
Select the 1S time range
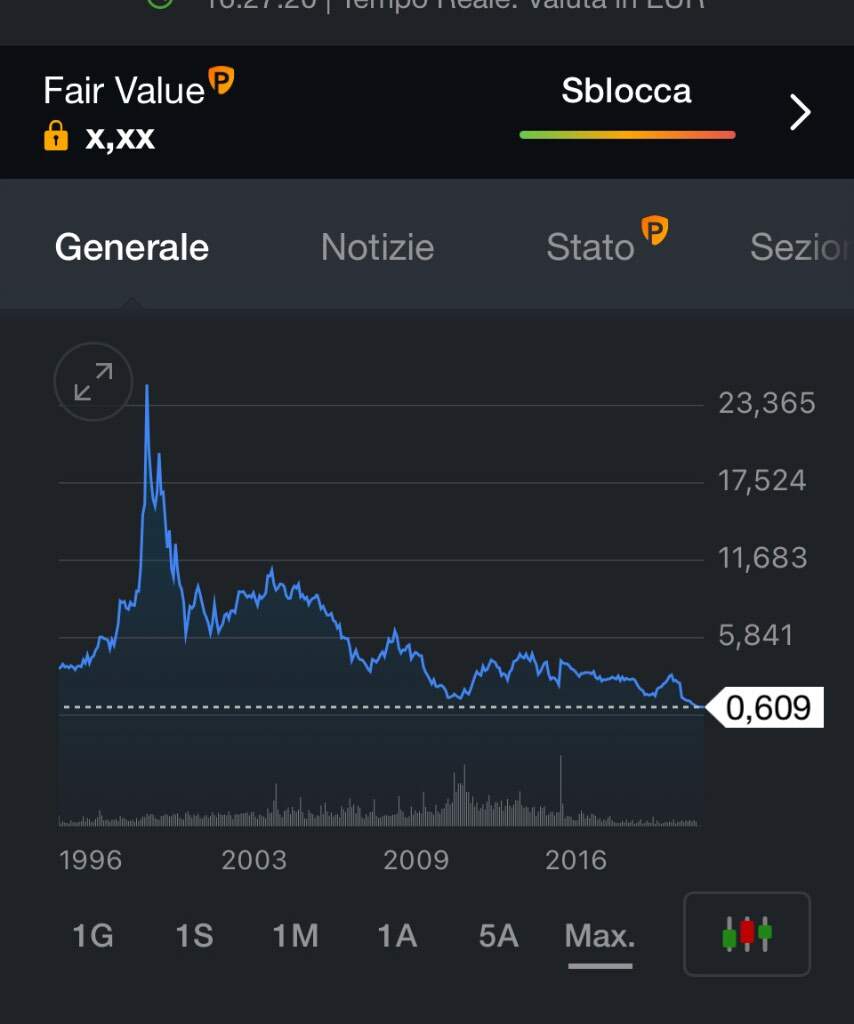pos(195,936)
